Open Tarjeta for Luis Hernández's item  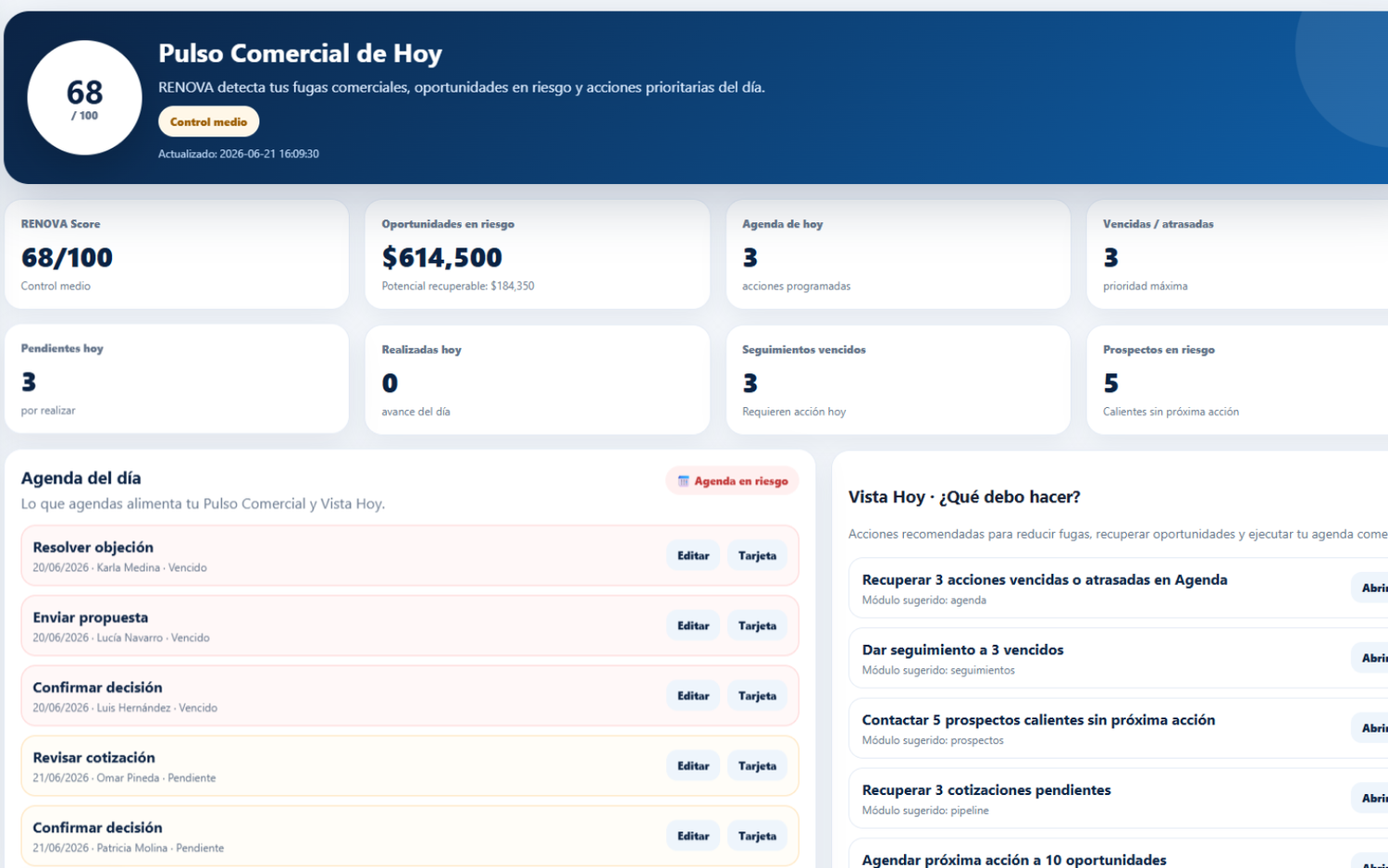point(757,696)
